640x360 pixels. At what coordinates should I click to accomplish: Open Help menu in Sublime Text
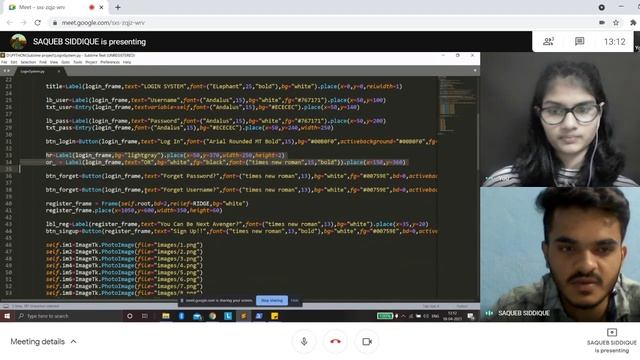[127, 62]
